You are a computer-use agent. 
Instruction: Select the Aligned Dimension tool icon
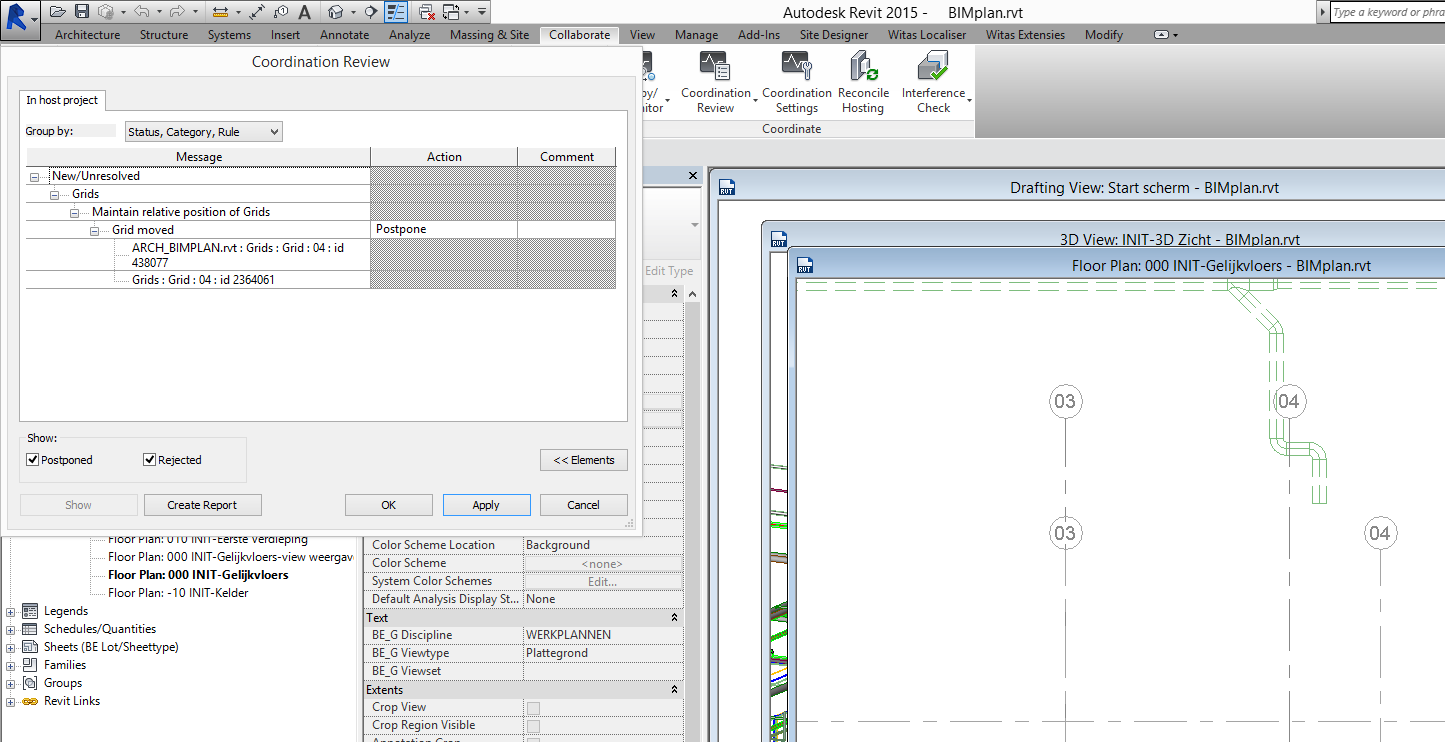point(258,12)
